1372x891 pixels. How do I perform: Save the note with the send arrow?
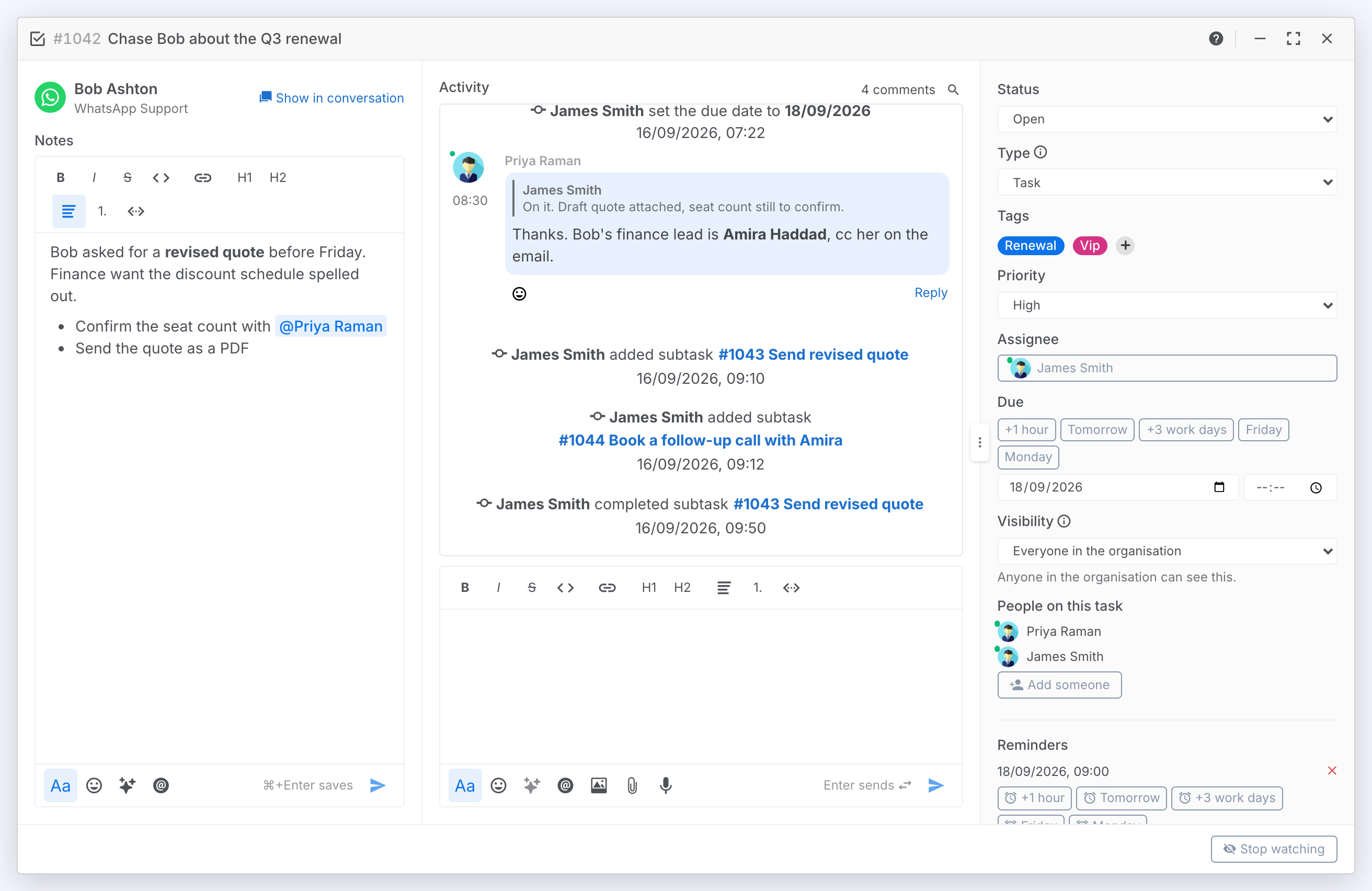click(x=378, y=785)
